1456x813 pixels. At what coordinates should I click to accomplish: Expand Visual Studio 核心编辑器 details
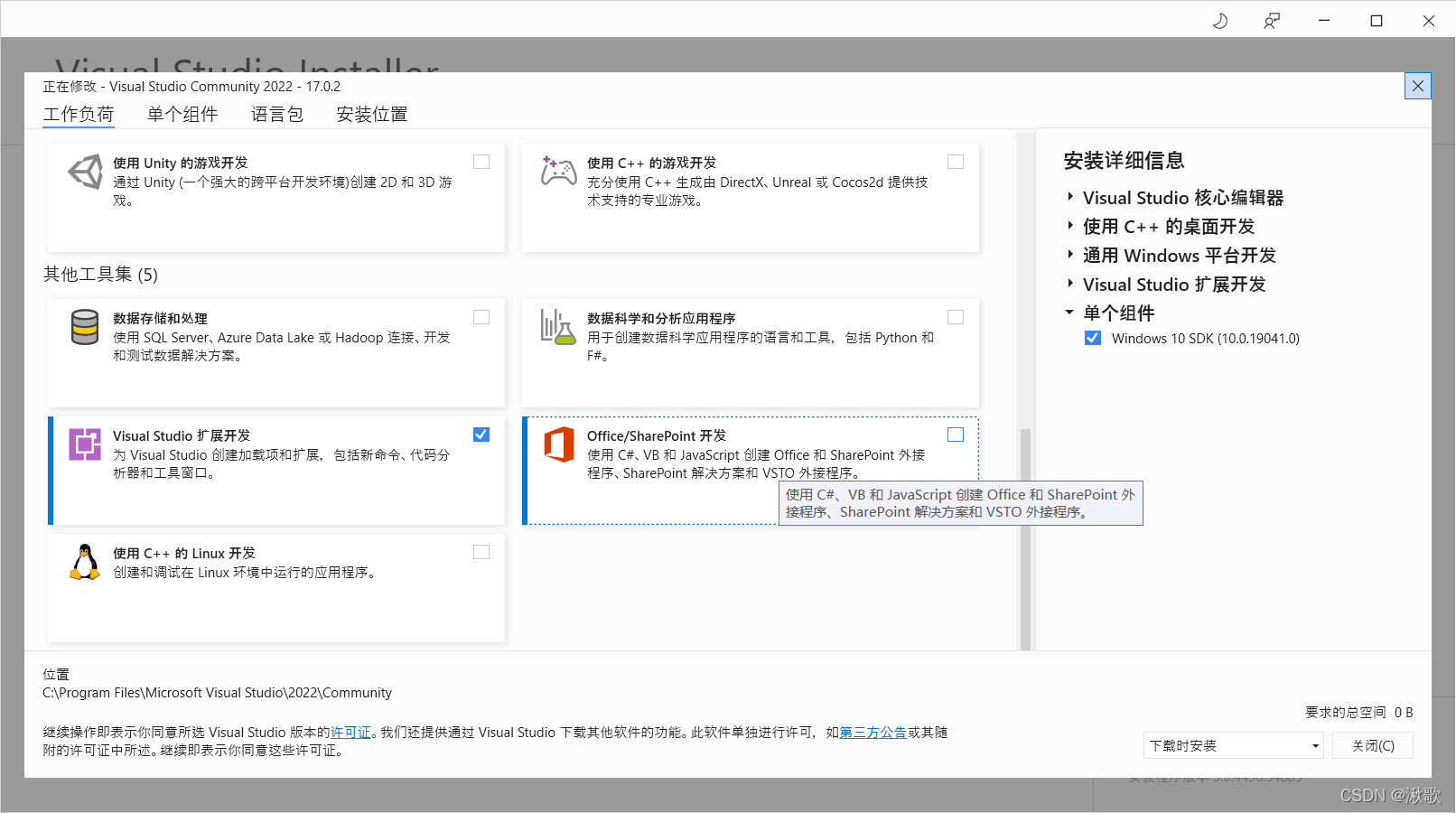coord(1070,197)
